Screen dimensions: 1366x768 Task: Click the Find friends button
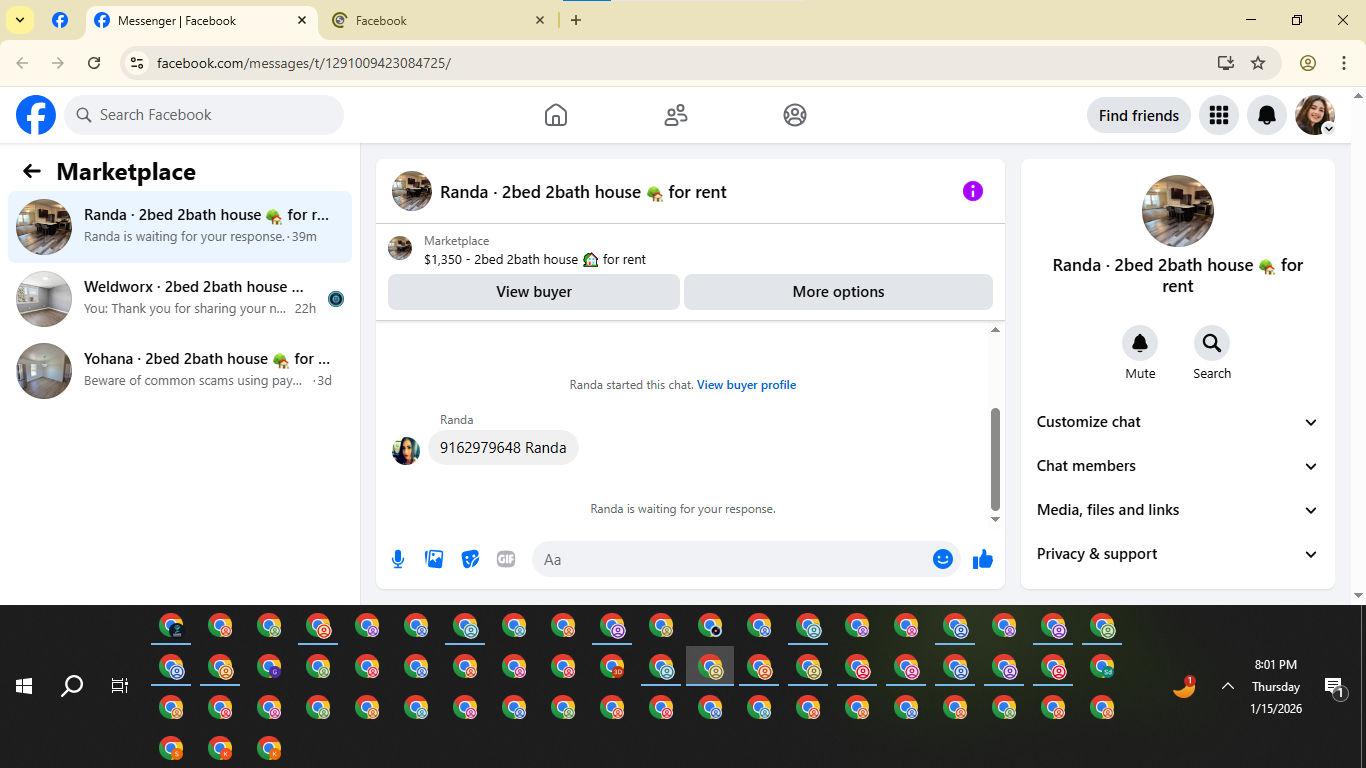point(1139,115)
